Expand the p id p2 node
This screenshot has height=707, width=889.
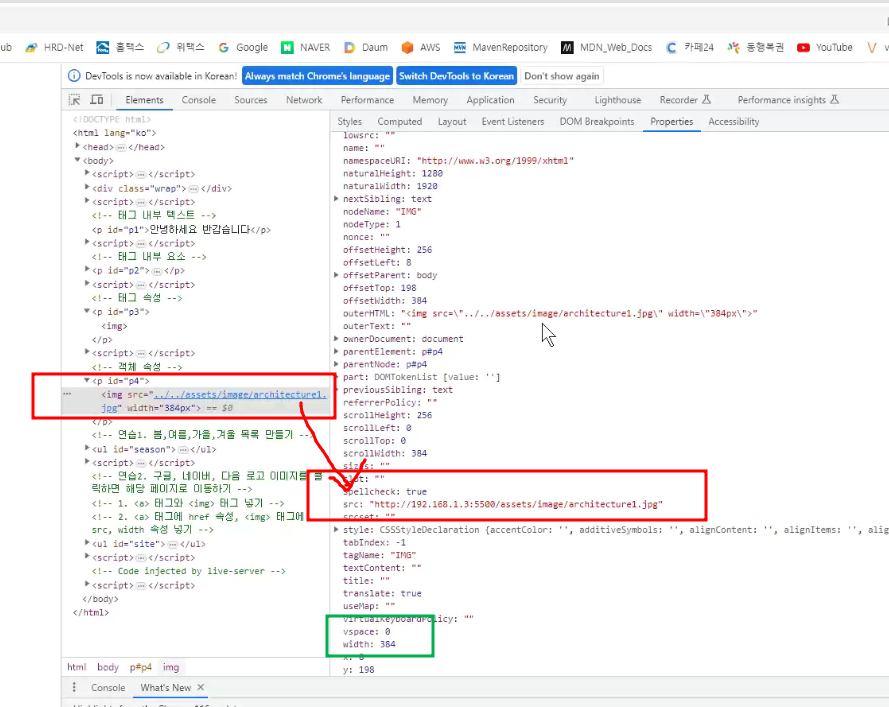87,270
